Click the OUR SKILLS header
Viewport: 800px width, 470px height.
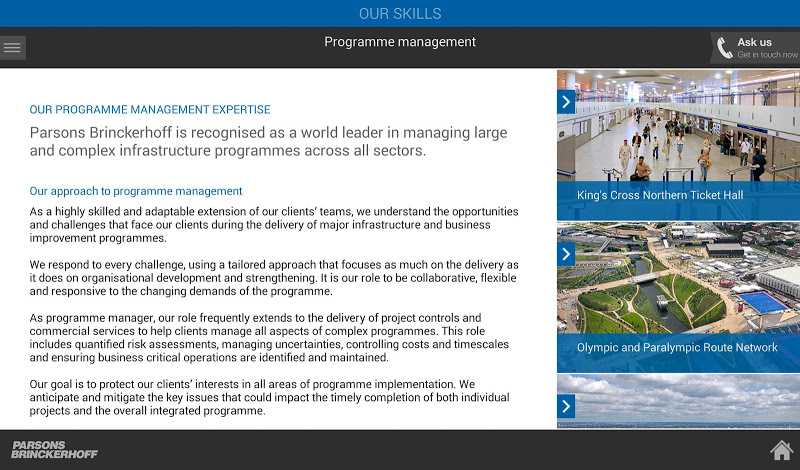coord(400,13)
